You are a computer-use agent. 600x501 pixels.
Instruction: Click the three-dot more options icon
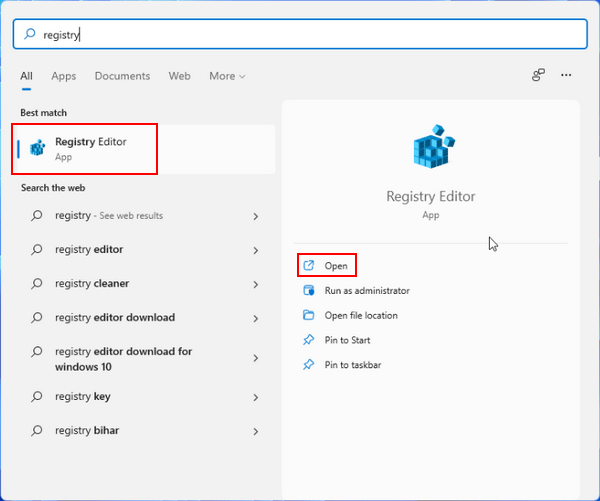[x=566, y=75]
